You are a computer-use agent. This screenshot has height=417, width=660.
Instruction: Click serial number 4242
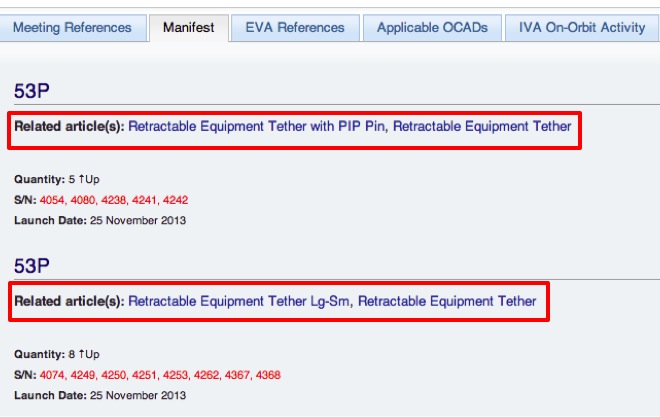point(175,200)
